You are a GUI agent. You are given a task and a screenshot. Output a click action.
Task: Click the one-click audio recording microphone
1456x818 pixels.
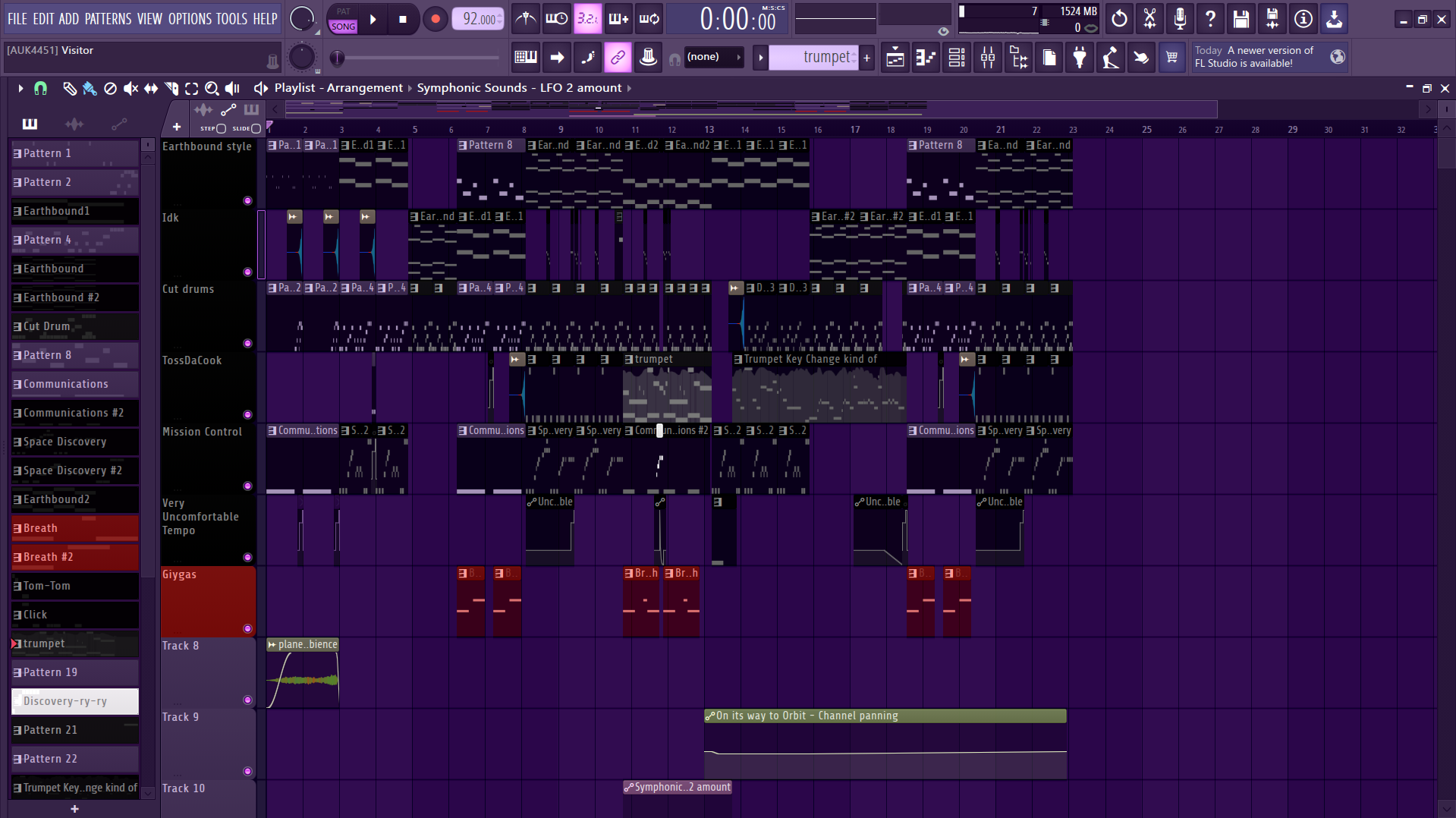click(x=1181, y=18)
